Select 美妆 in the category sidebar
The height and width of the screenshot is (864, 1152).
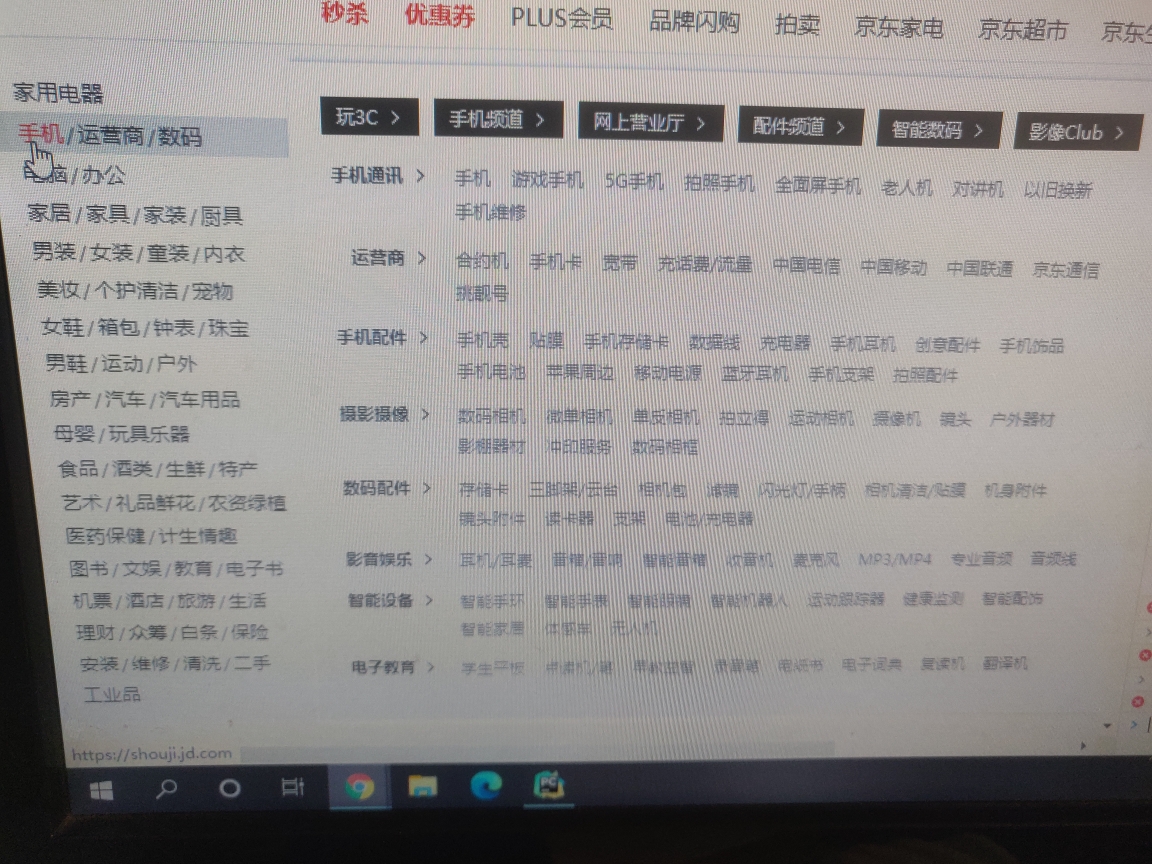click(x=58, y=289)
